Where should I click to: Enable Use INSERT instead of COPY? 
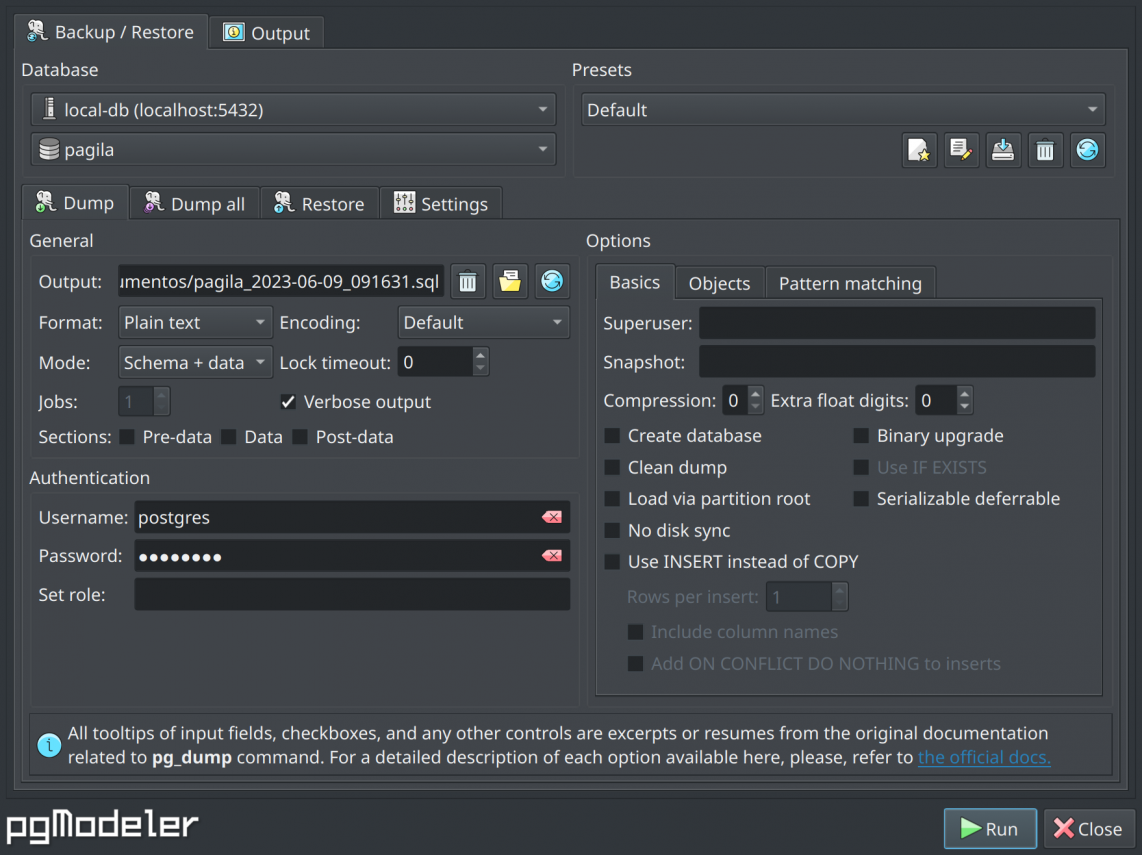pyautogui.click(x=613, y=562)
